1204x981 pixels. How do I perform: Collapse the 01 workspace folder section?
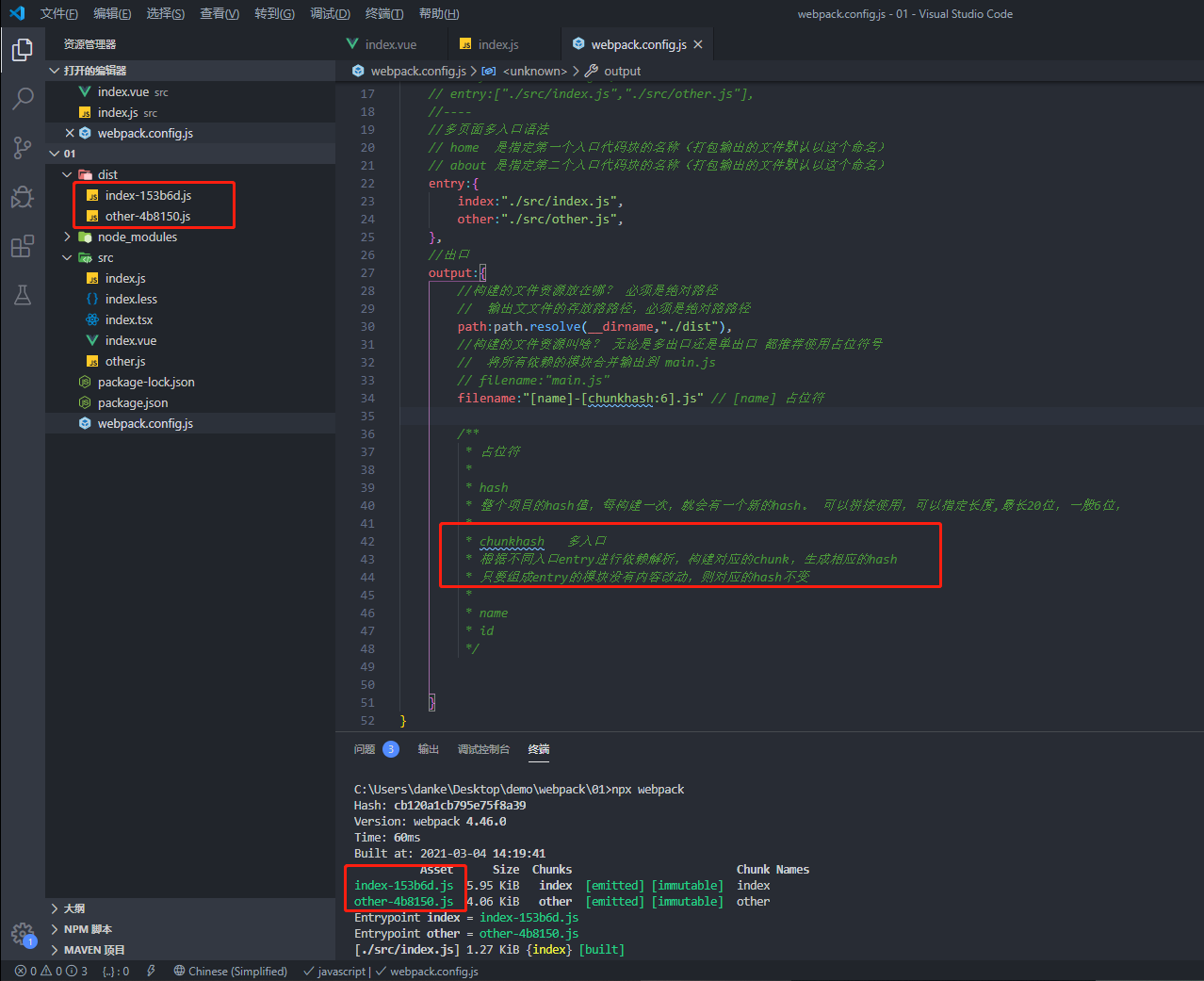190,154
